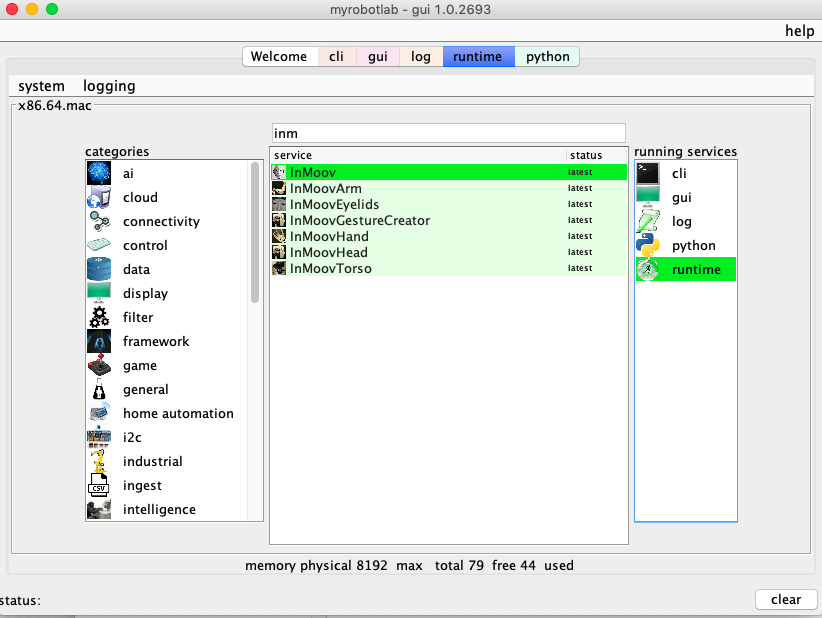Select the framework category label
Viewport: 822px width, 618px height.
tap(156, 341)
